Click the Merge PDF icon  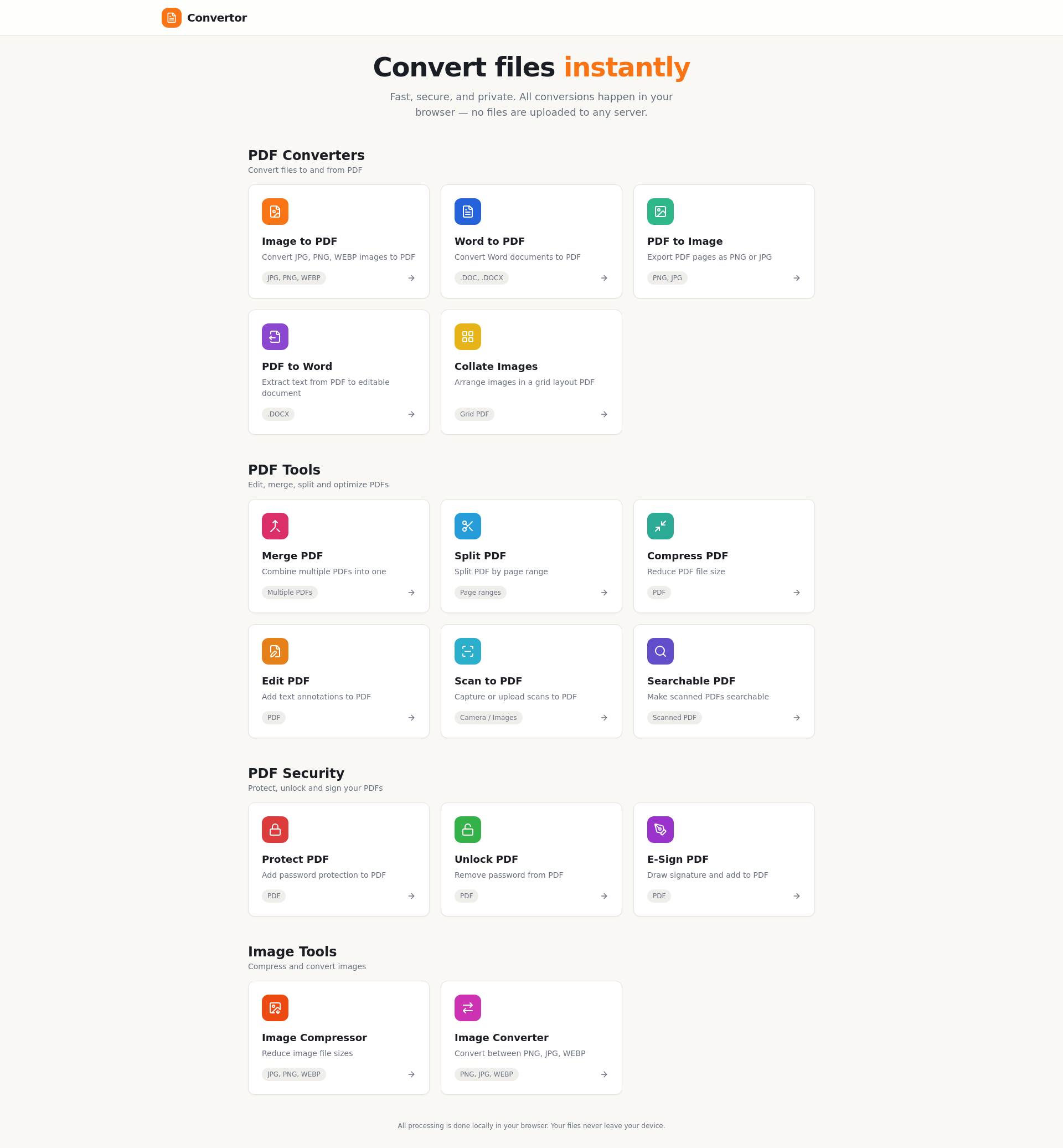click(275, 526)
